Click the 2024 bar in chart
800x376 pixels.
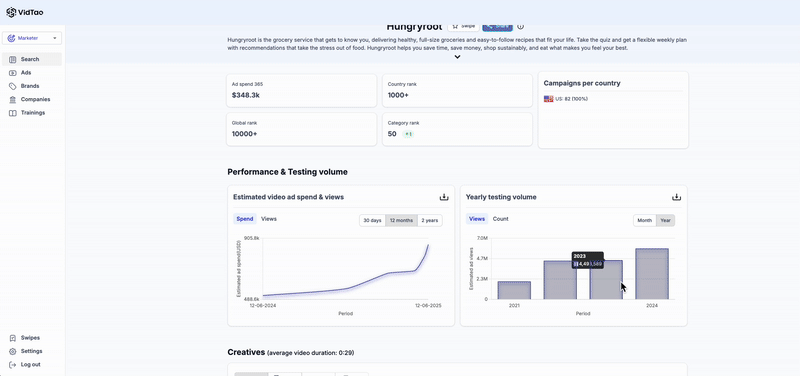click(652, 274)
